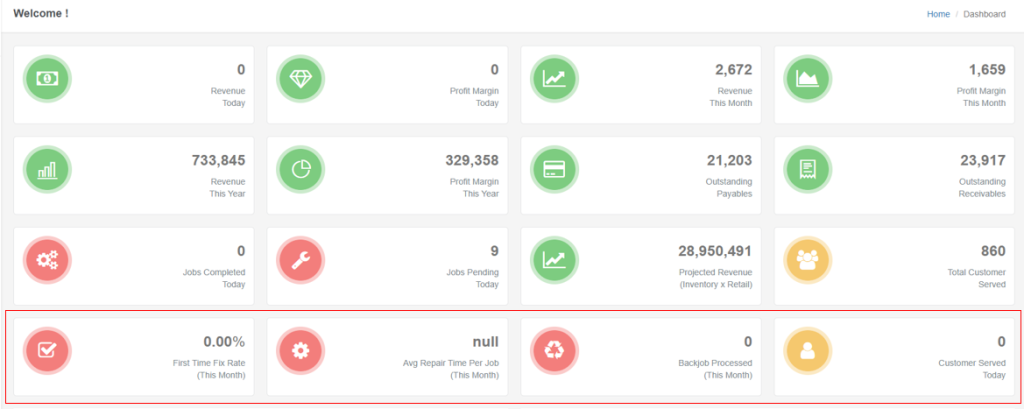1024x409 pixels.
Task: Go to Home breadcrumb link
Action: (x=938, y=14)
